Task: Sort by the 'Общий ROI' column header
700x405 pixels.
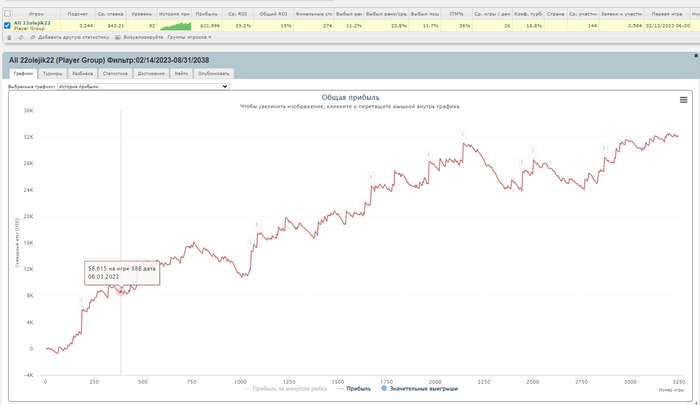Action: tap(273, 14)
